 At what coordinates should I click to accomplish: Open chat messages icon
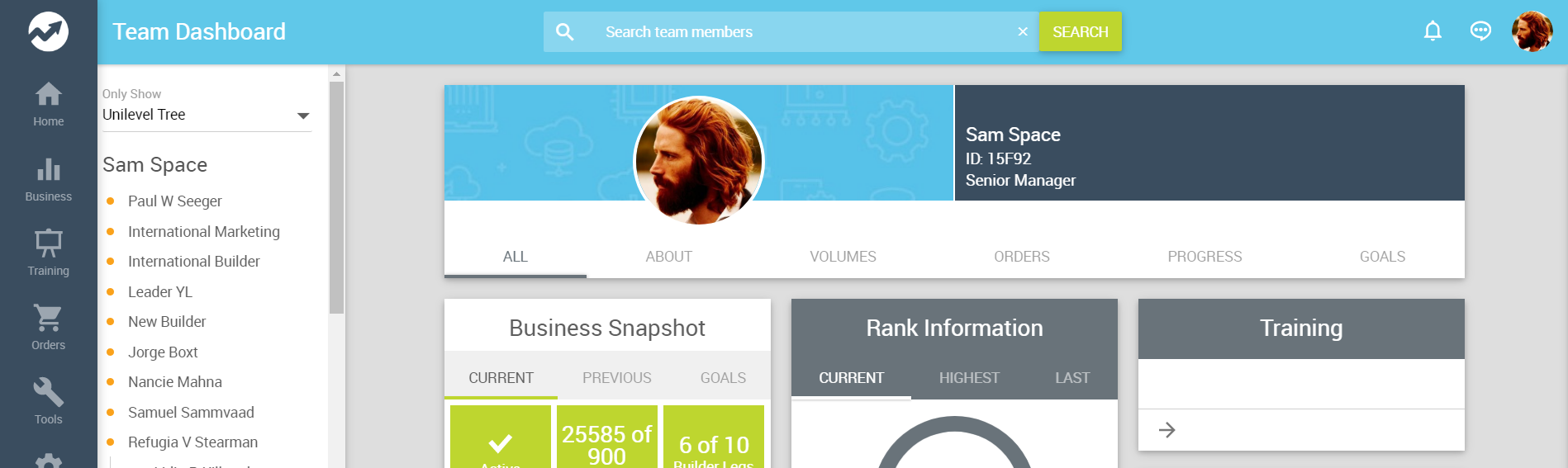tap(1480, 31)
